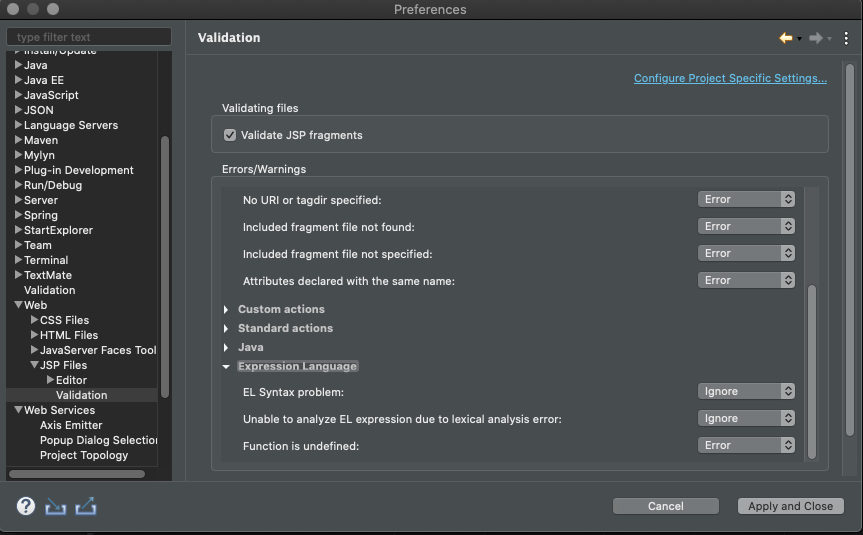Click the export preferences icon
863x535 pixels.
tap(86, 506)
